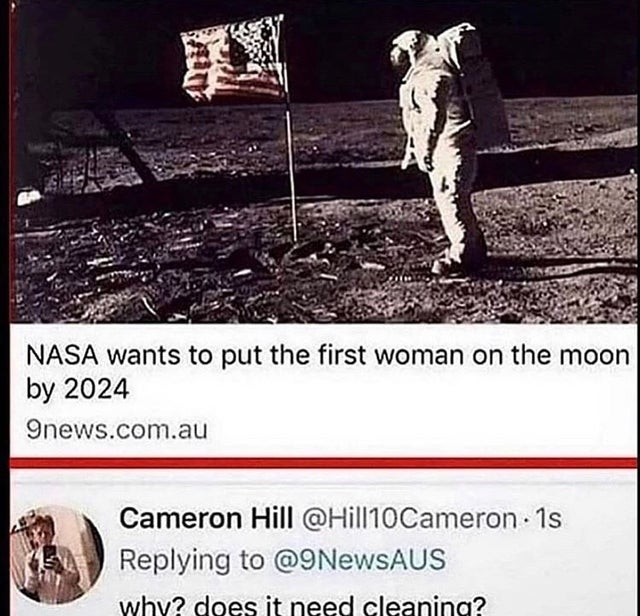Click the American flag in the photo
The height and width of the screenshot is (616, 640).
click(233, 58)
